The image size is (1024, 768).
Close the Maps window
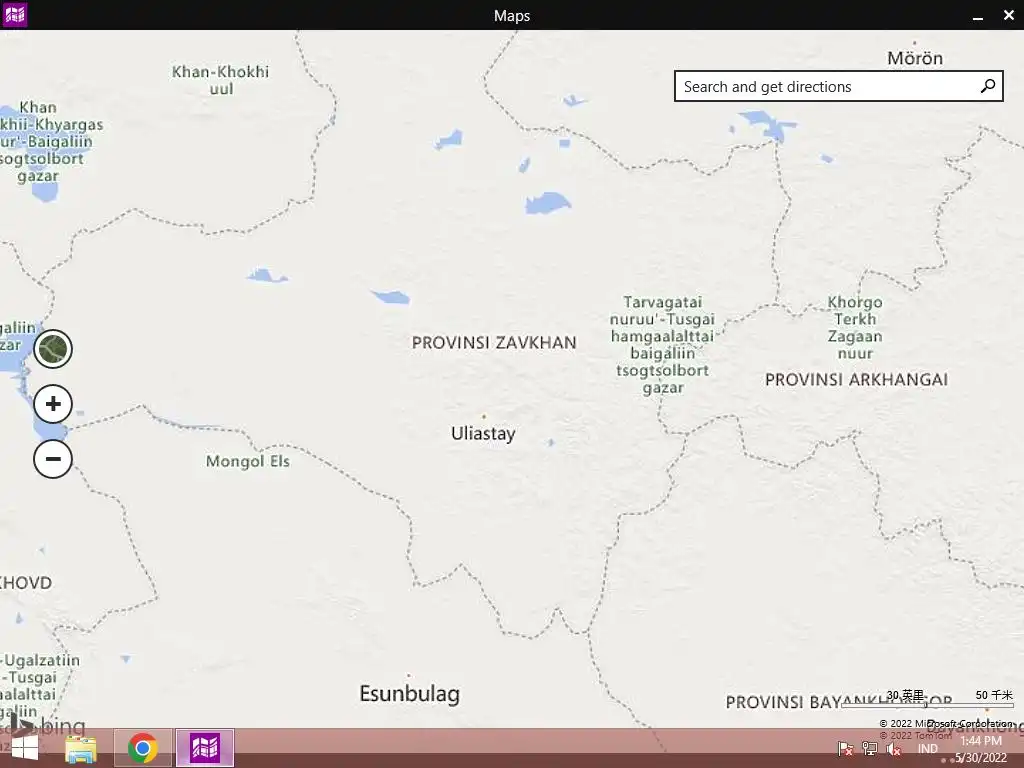1009,15
